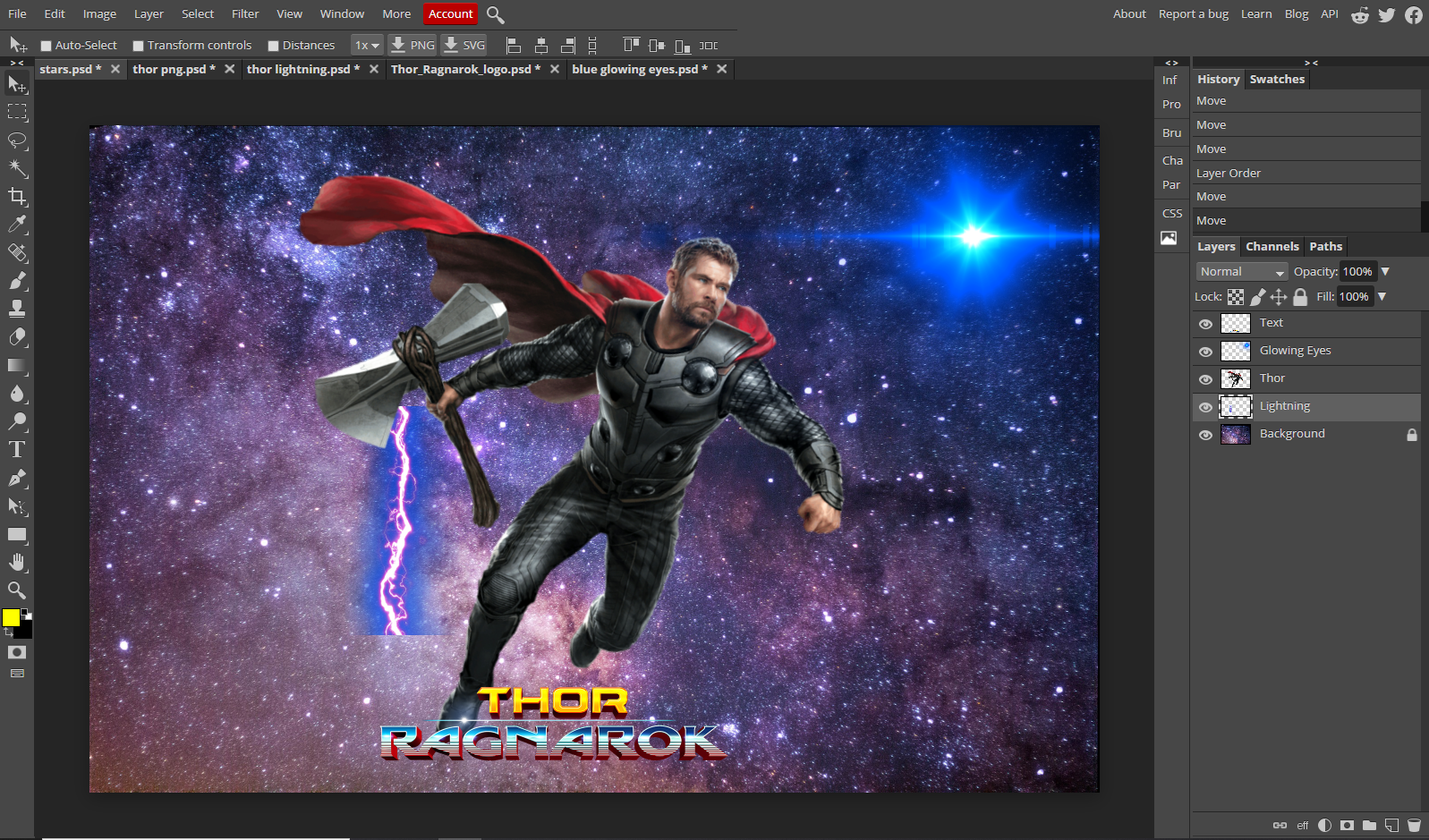
Task: Select the Eyedropper tool
Action: [x=17, y=225]
